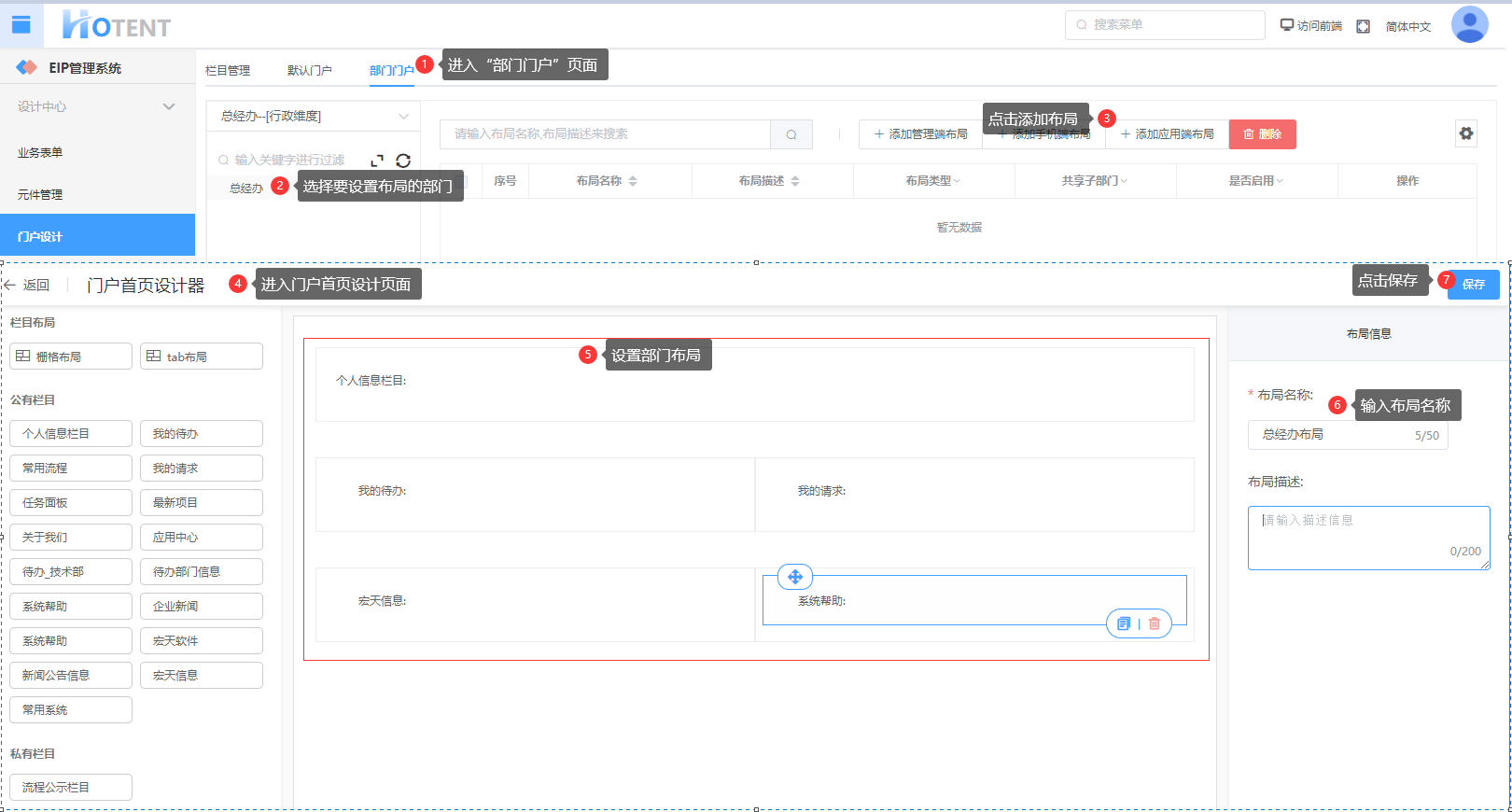1512x812 pixels.
Task: Click the search magnifier button for layouts
Action: point(791,134)
